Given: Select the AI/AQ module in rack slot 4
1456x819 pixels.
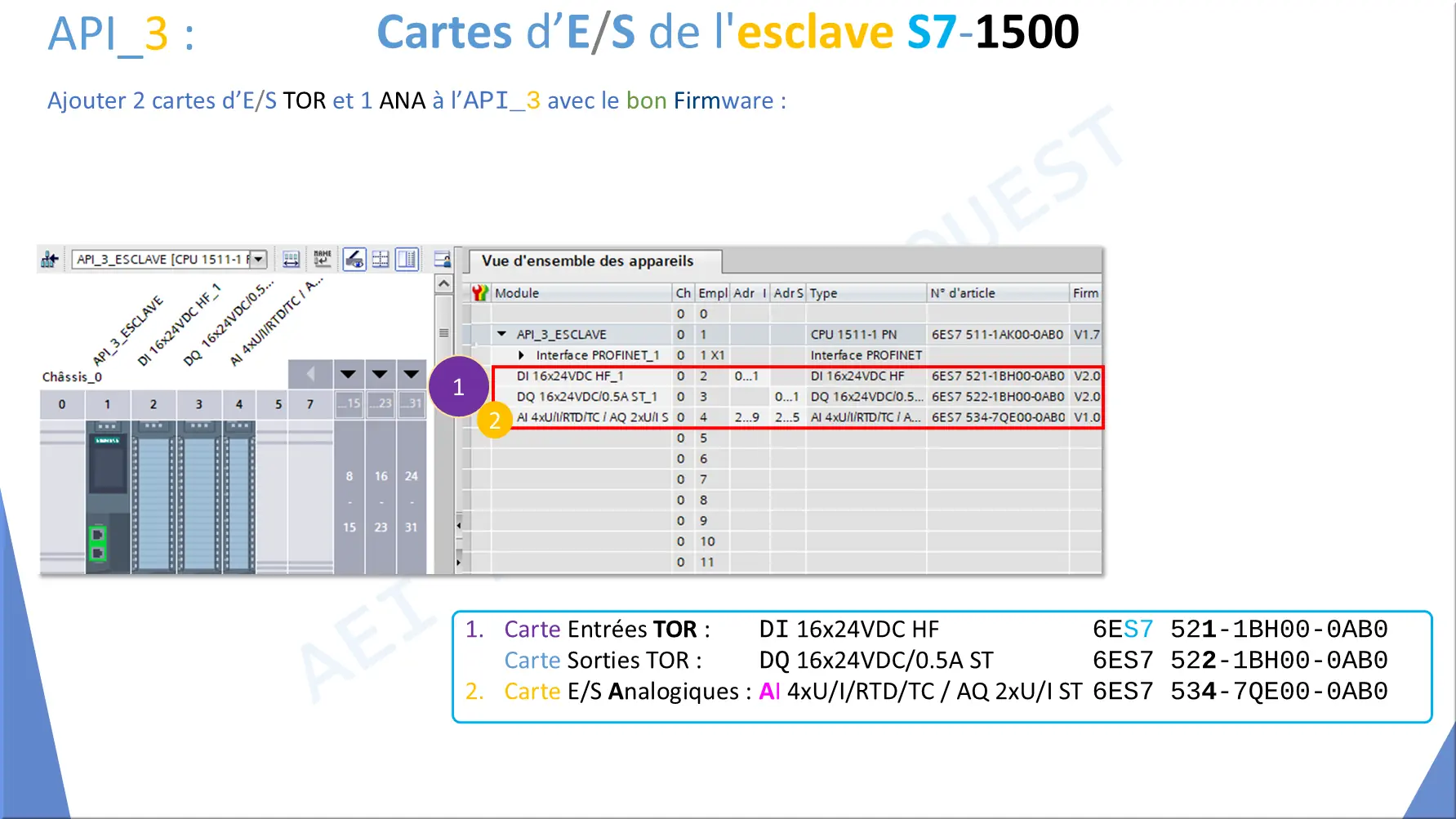Looking at the screenshot, I should point(239,496).
